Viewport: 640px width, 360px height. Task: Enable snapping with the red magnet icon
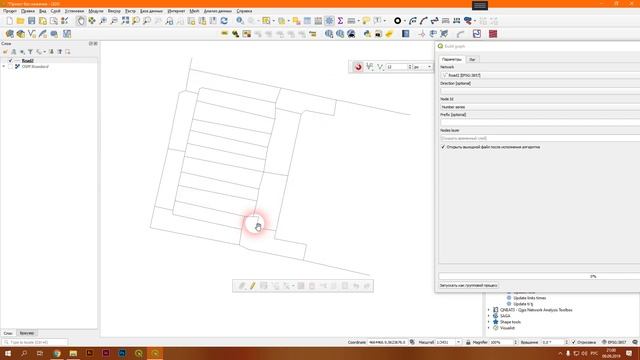click(358, 67)
